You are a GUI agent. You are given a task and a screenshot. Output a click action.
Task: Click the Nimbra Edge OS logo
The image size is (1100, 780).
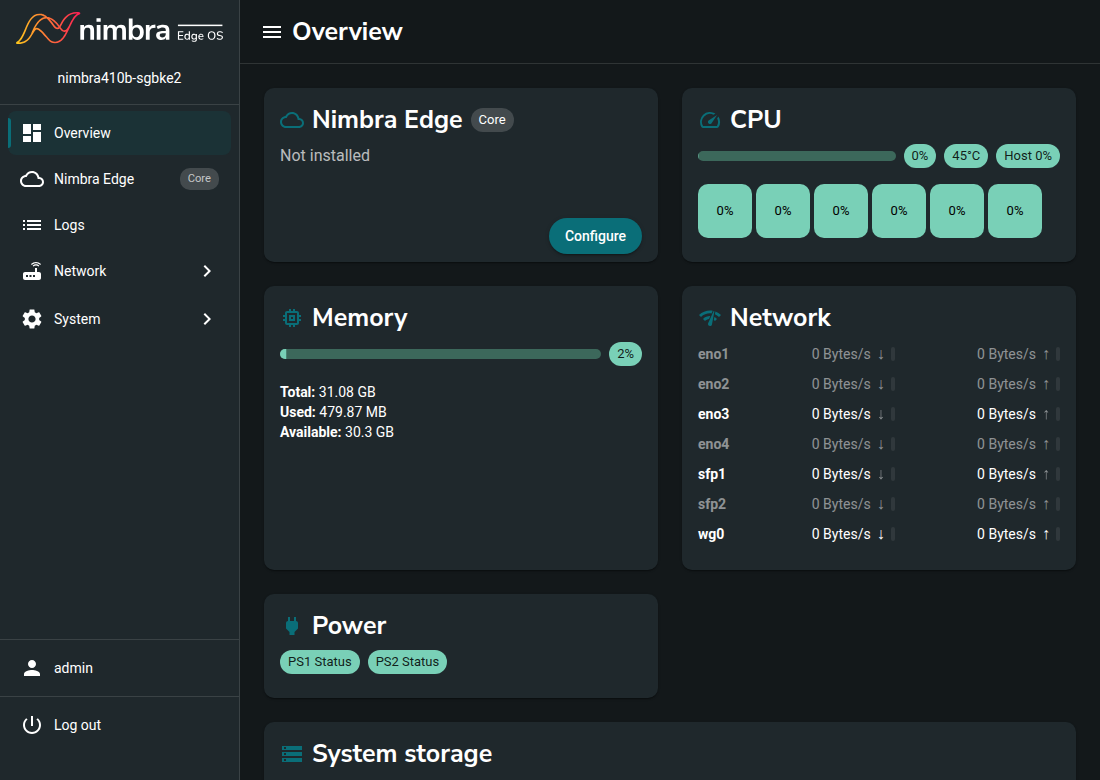coord(119,29)
